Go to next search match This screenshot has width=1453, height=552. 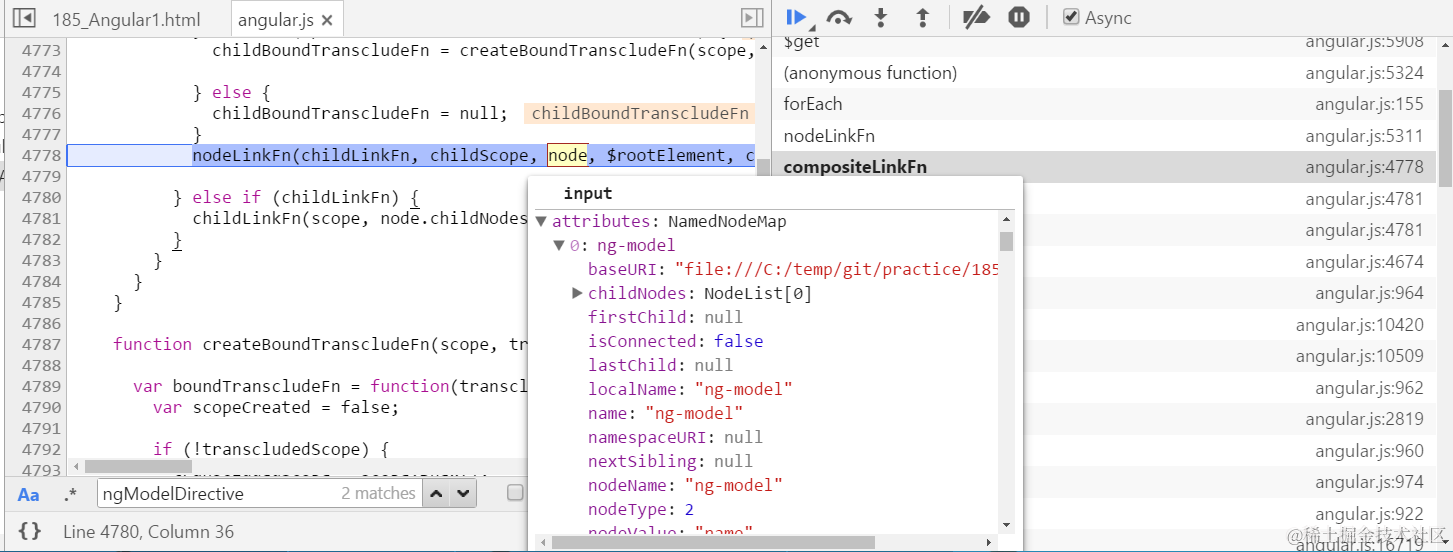[462, 493]
